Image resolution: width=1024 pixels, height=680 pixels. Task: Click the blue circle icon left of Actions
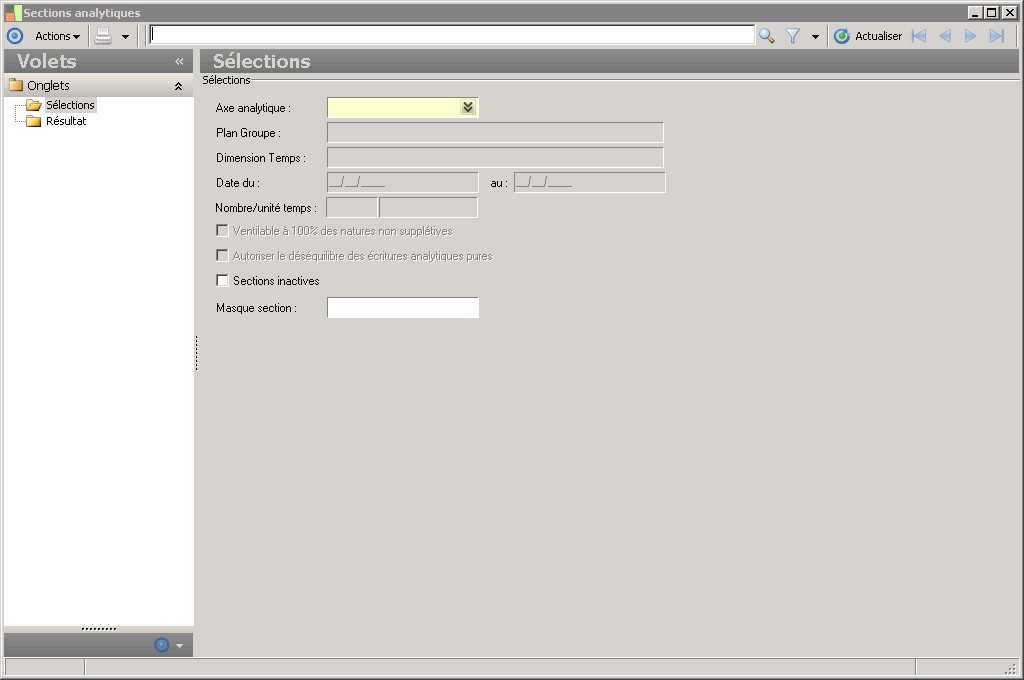[15, 36]
